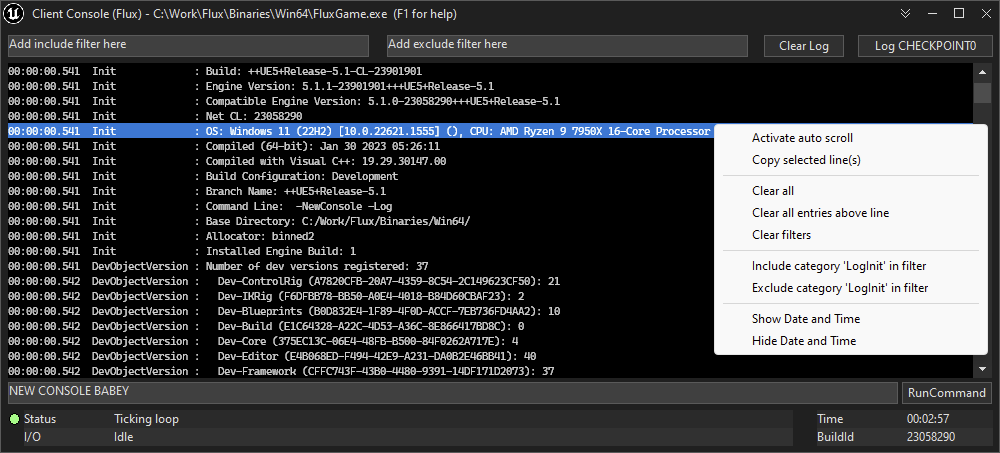Viewport: 1000px width, 453px height.
Task: Click the RunCommand button
Action: click(947, 392)
